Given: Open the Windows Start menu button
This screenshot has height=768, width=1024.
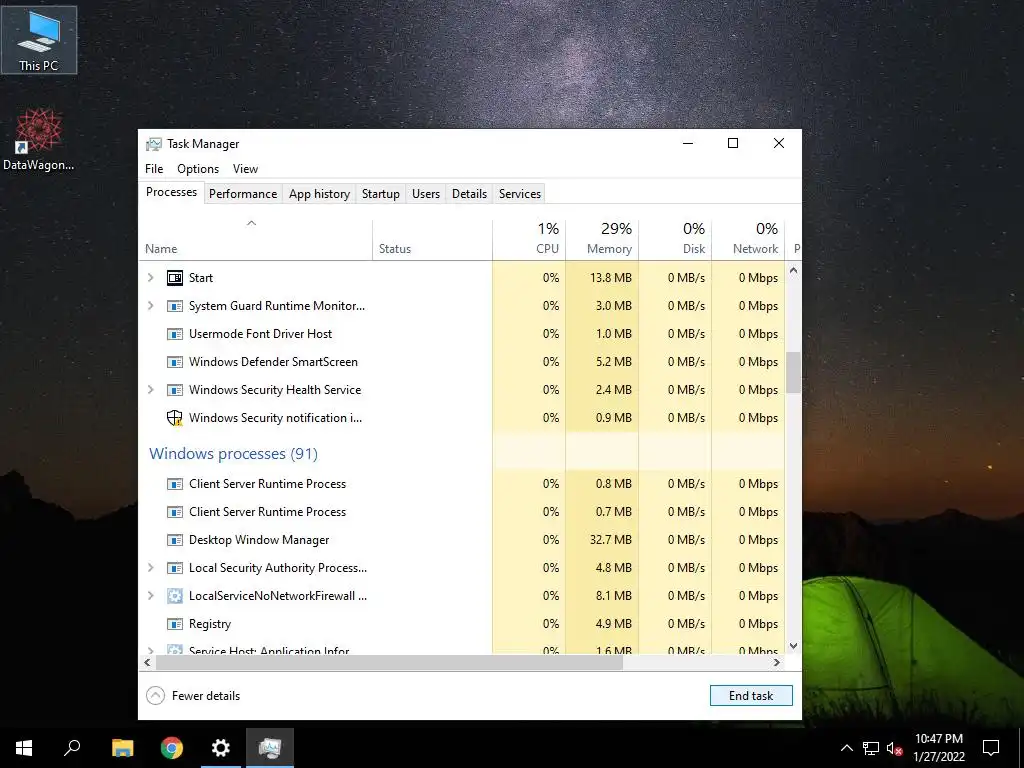Looking at the screenshot, I should (24, 748).
